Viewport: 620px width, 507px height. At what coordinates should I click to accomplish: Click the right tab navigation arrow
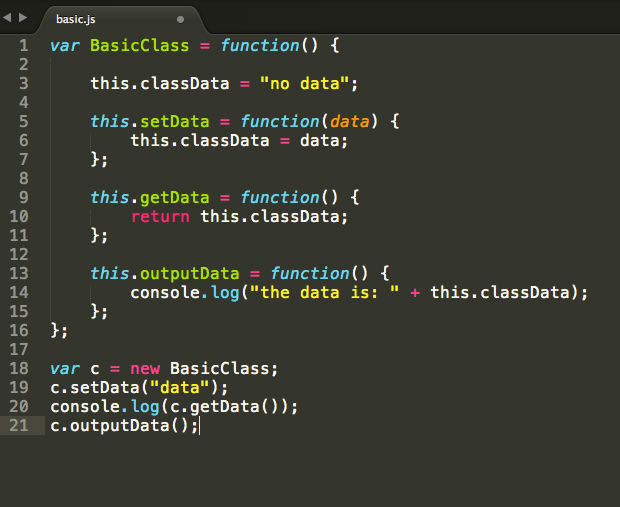click(23, 17)
